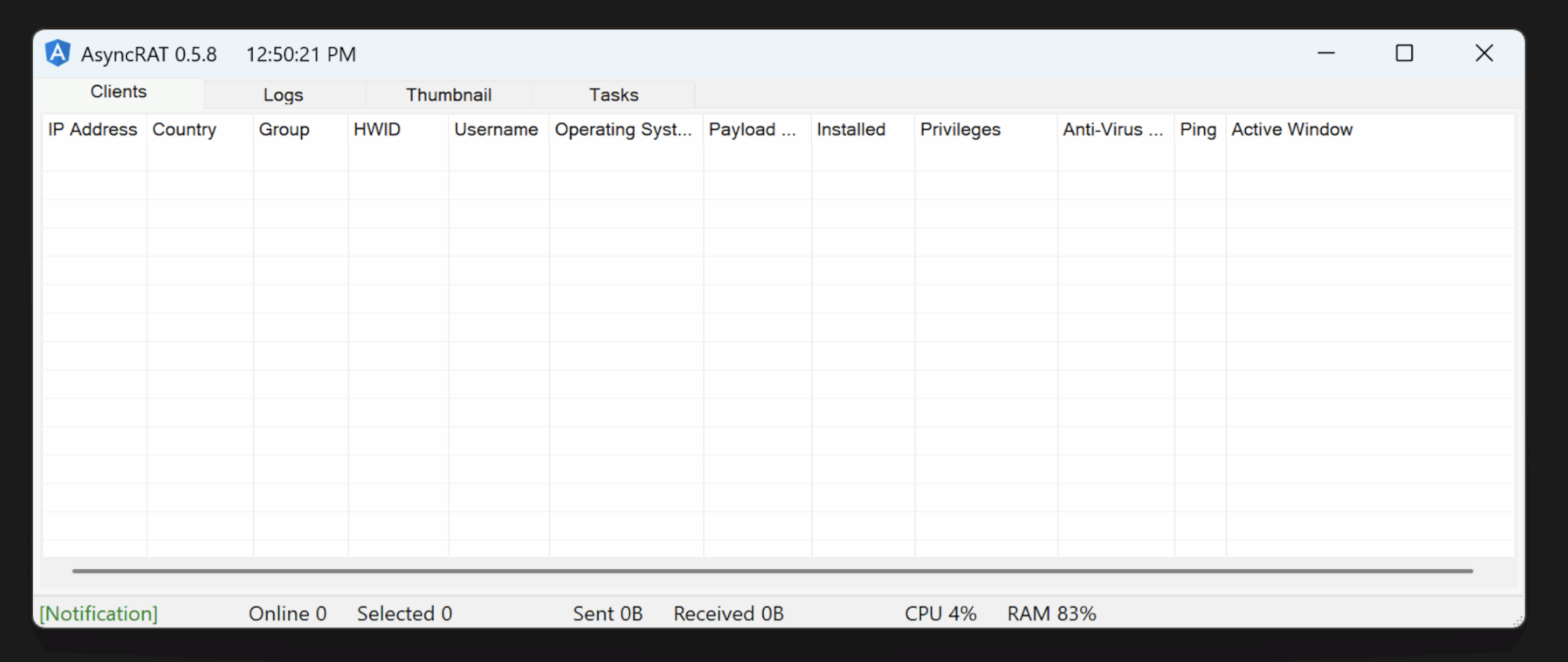Sort by the Group column
Image resolution: width=1568 pixels, height=662 pixels.
click(284, 129)
